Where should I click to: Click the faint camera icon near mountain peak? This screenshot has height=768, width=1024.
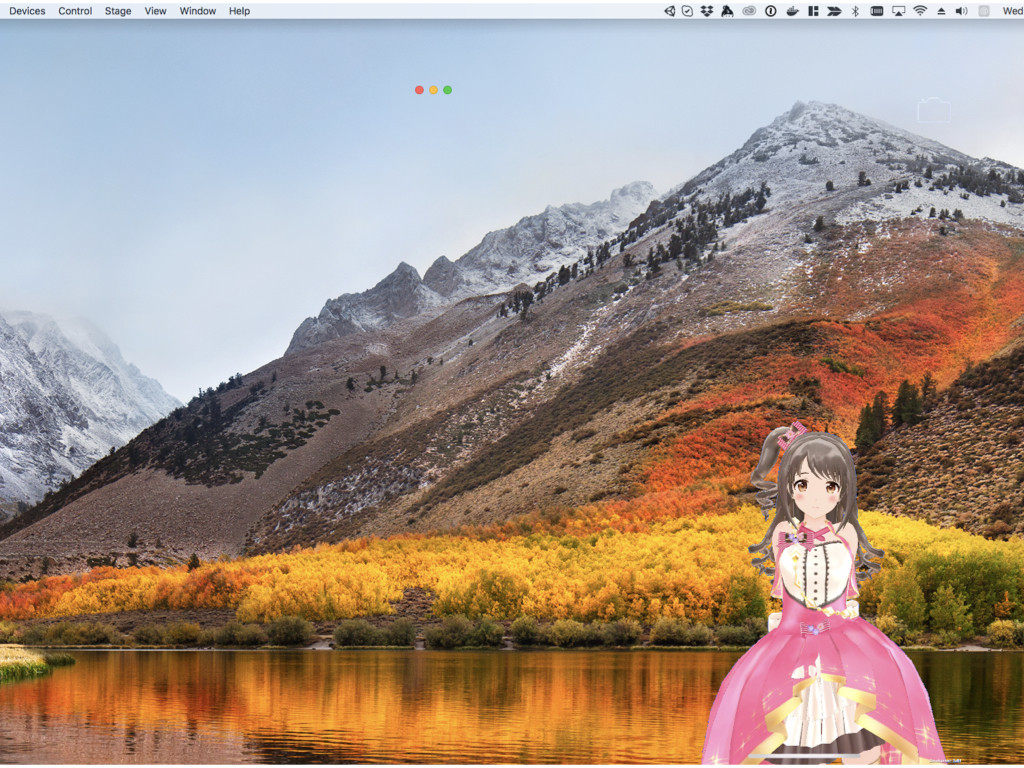933,110
